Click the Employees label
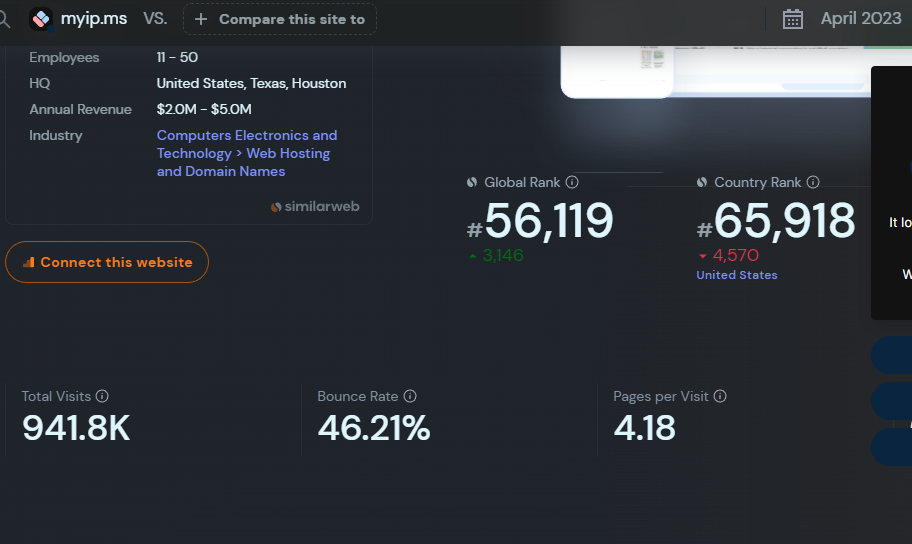This screenshot has height=544, width=912. click(x=64, y=57)
